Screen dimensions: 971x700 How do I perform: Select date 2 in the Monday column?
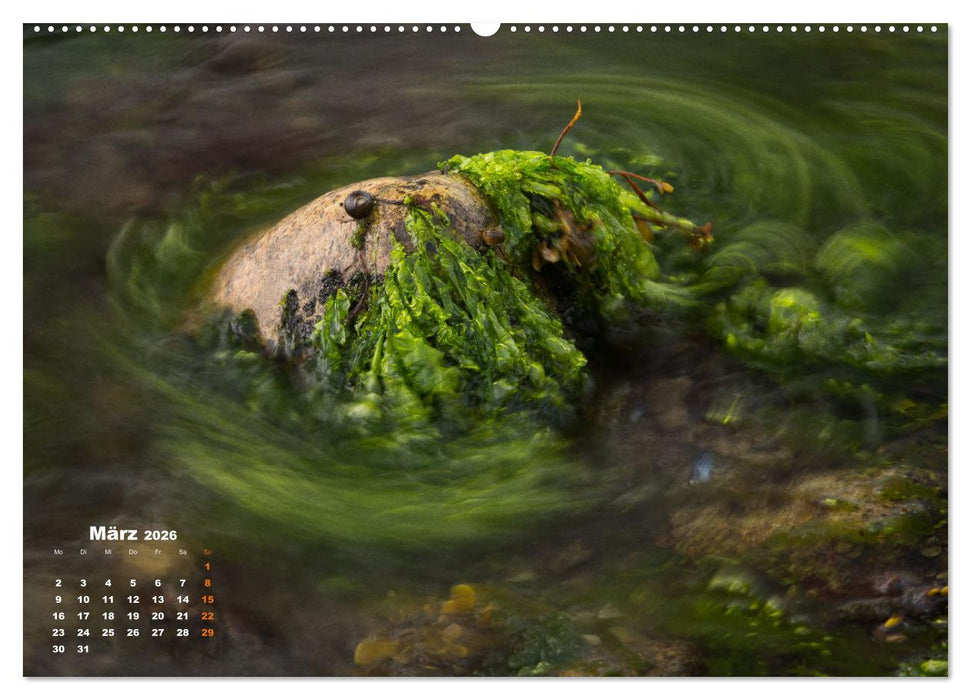57,583
